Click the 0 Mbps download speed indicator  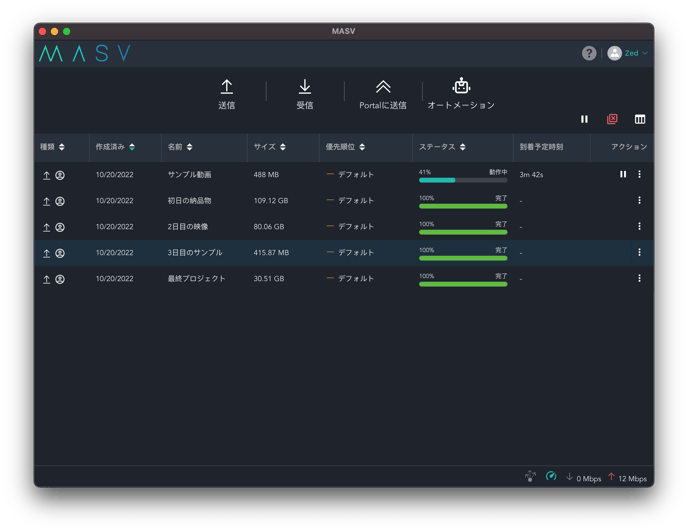click(584, 478)
